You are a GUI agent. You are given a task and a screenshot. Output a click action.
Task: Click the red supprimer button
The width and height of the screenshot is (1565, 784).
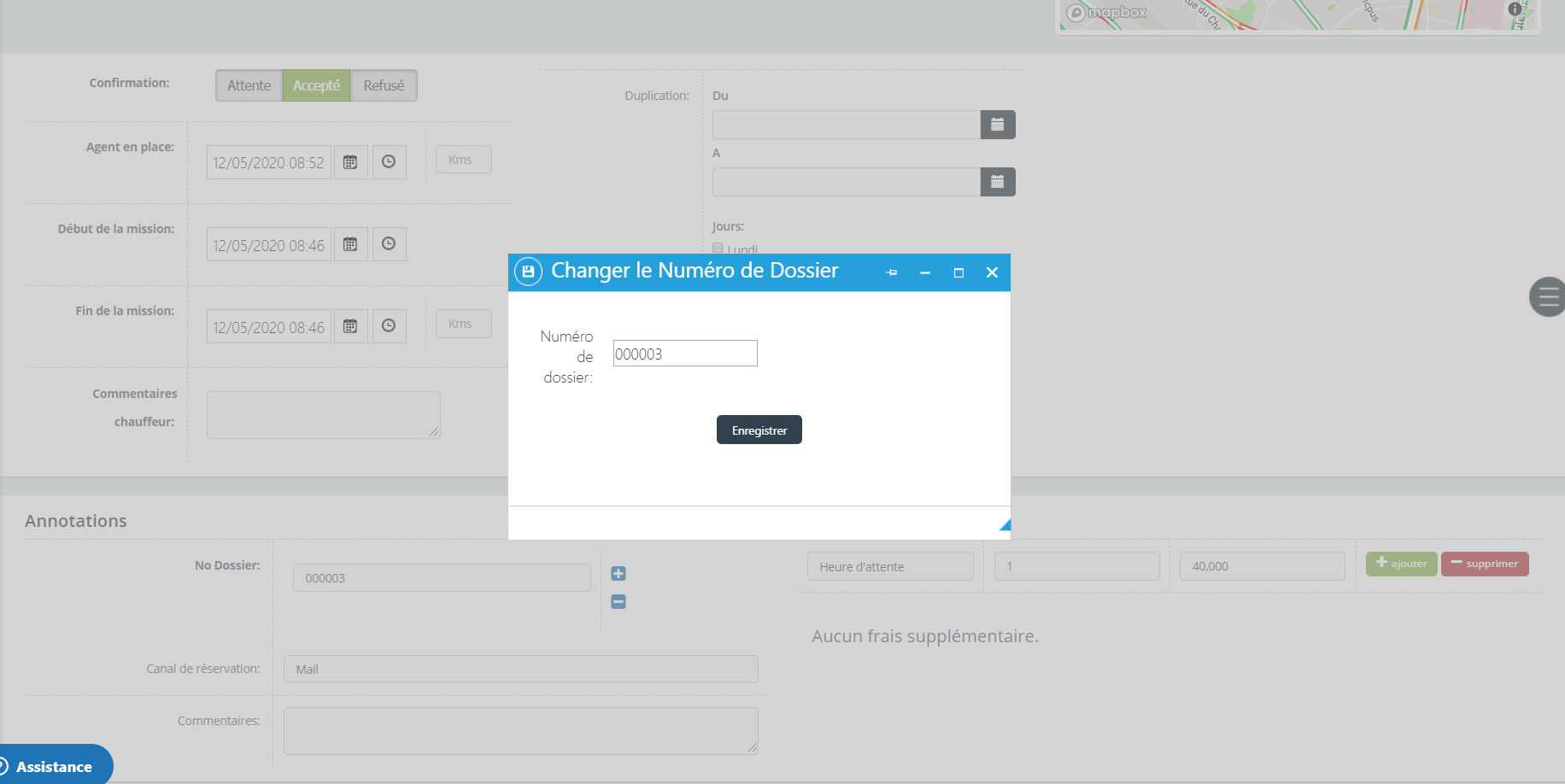pos(1485,564)
